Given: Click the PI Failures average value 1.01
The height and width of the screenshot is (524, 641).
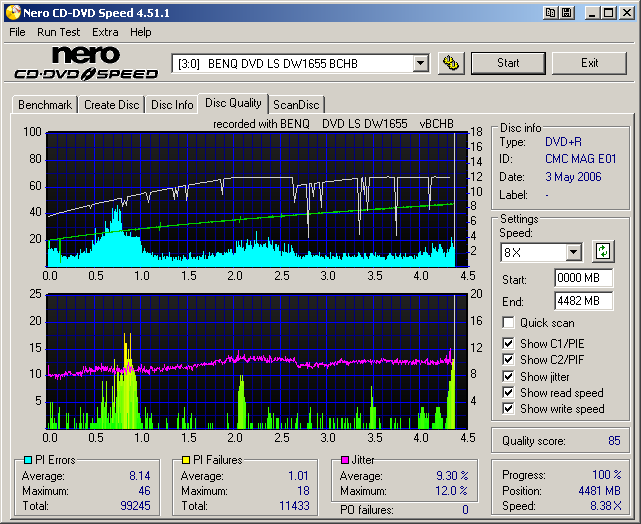Looking at the screenshot, I should (x=298, y=476).
